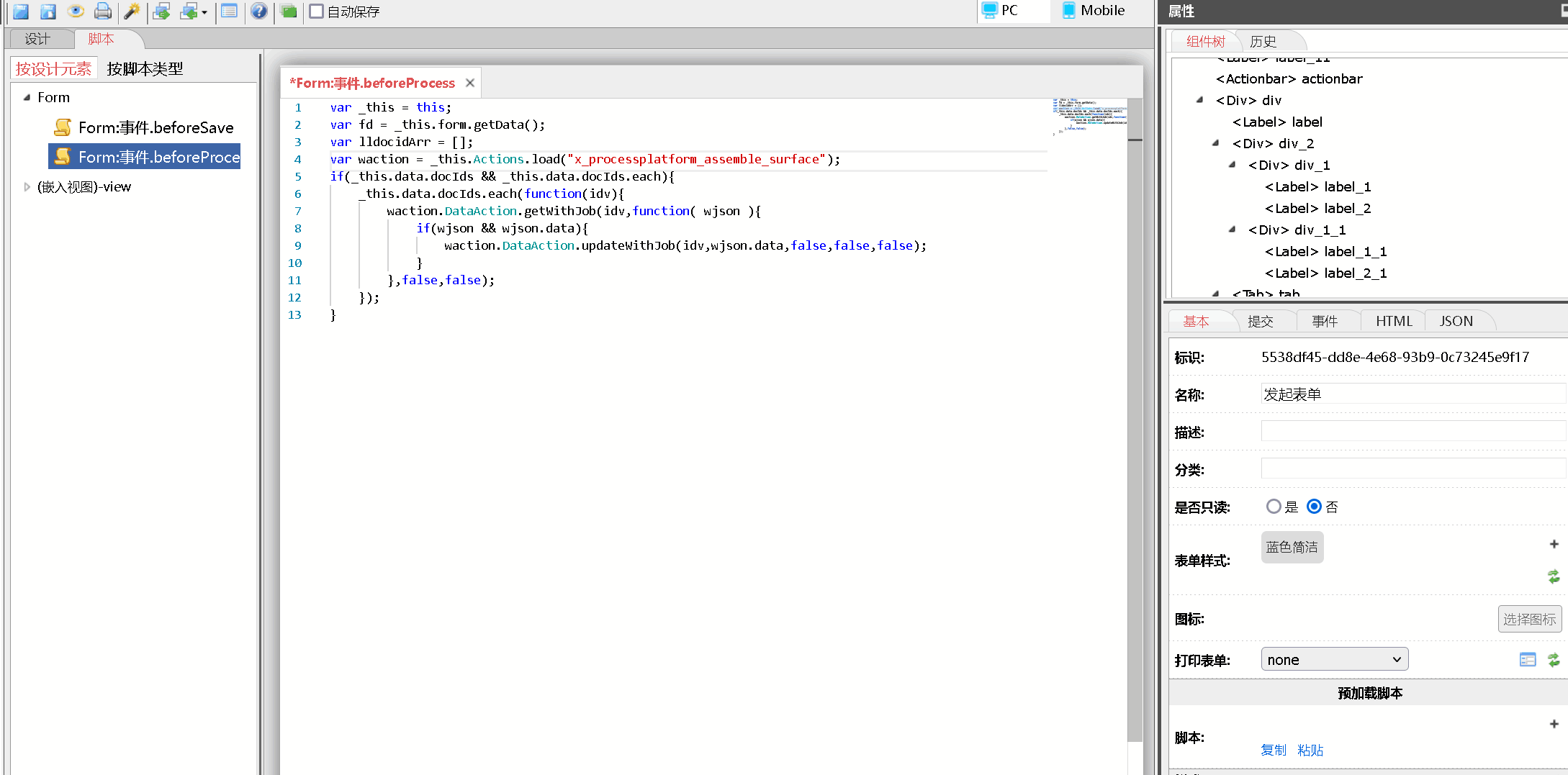
Task: Collapse the Form node in script tree
Action: tap(27, 97)
